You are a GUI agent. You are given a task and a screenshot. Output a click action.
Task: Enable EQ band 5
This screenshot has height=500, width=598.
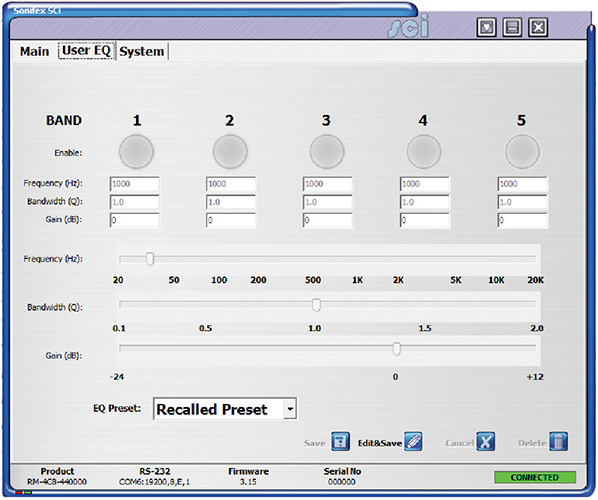point(522,151)
